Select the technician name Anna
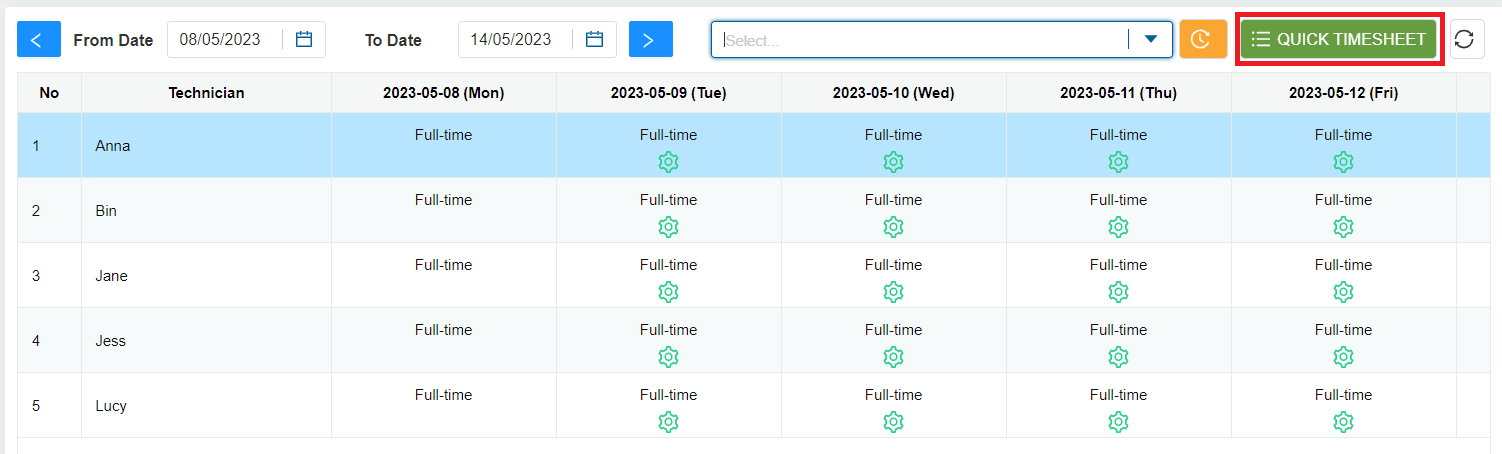The height and width of the screenshot is (454, 1502). coord(113,146)
